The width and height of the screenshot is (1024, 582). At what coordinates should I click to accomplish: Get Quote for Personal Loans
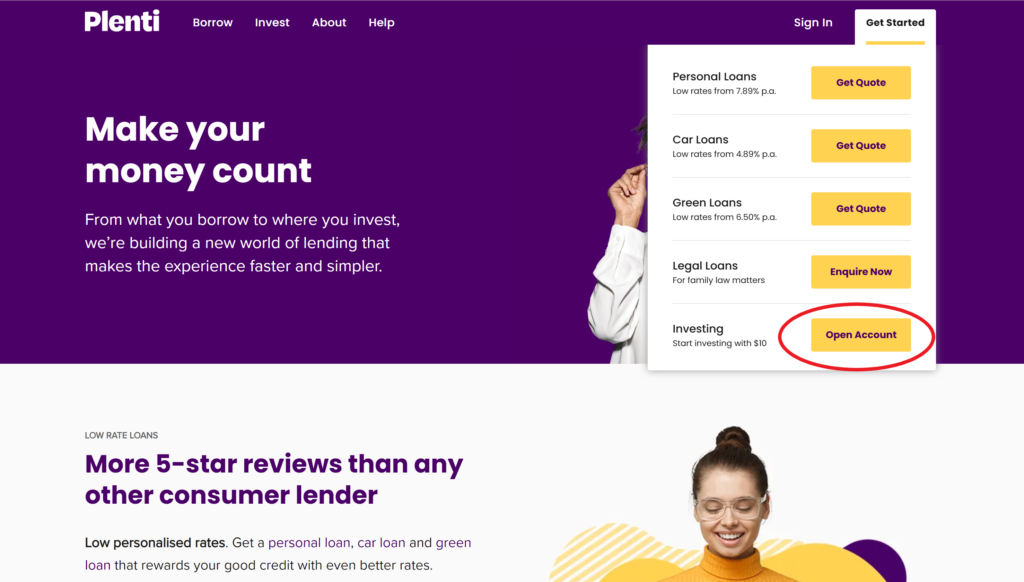(861, 82)
